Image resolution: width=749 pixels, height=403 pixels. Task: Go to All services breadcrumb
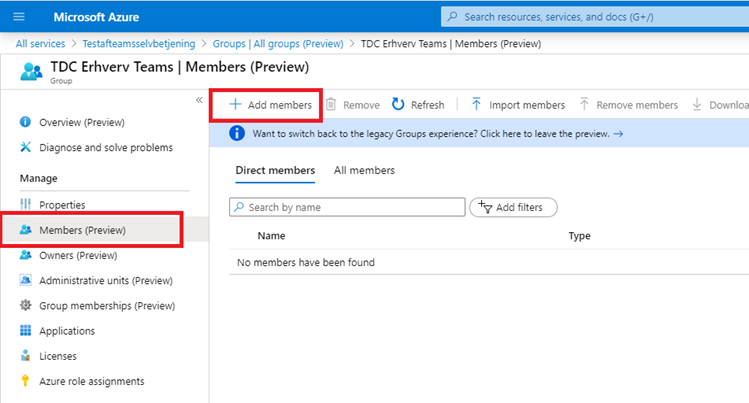click(x=40, y=43)
